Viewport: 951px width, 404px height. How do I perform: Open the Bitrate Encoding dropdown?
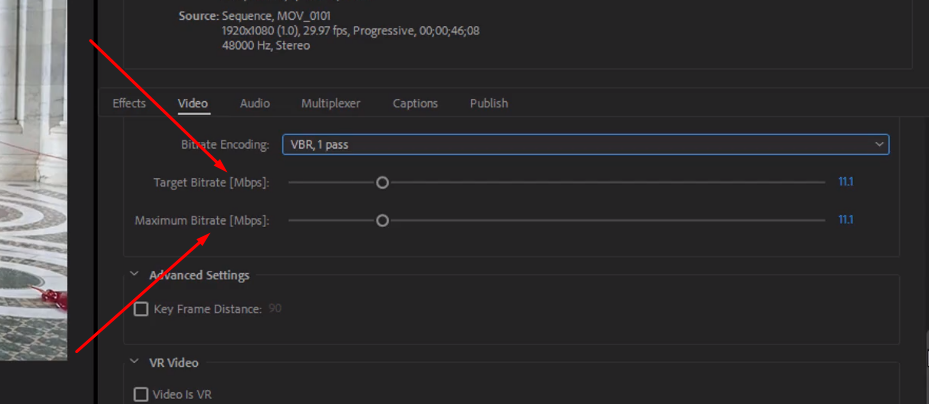point(585,145)
